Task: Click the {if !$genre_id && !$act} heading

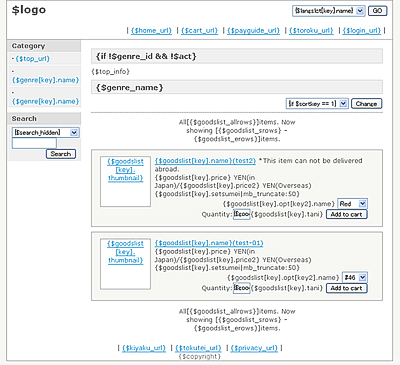Action: tap(146, 56)
